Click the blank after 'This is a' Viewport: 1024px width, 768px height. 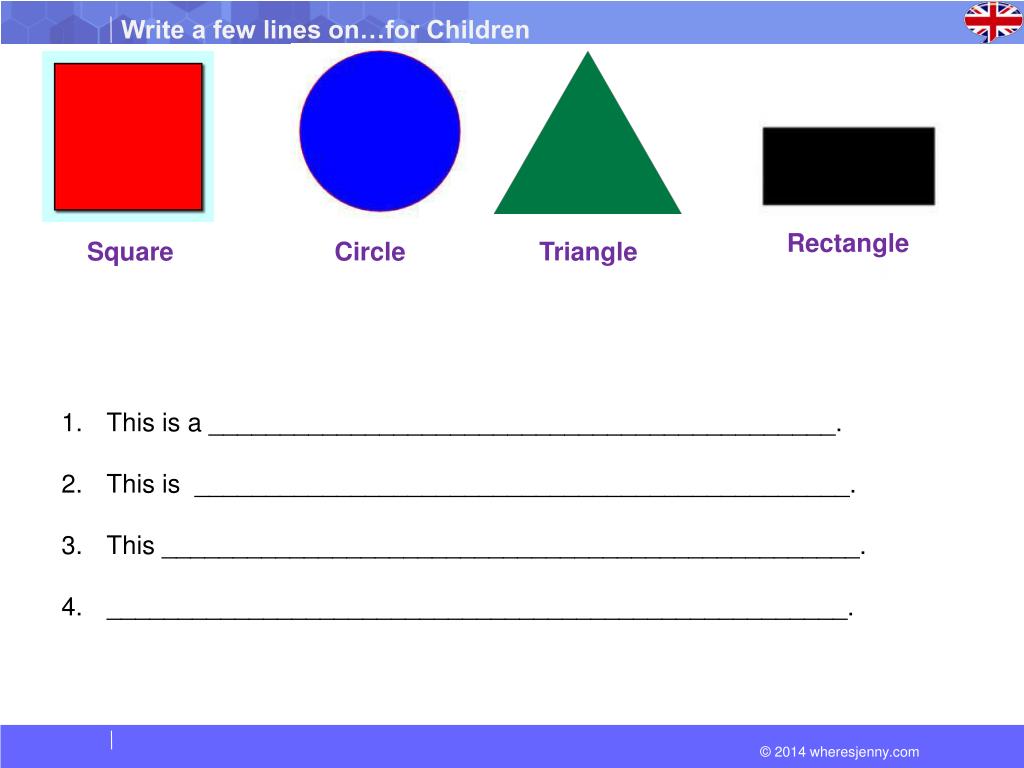(522, 430)
